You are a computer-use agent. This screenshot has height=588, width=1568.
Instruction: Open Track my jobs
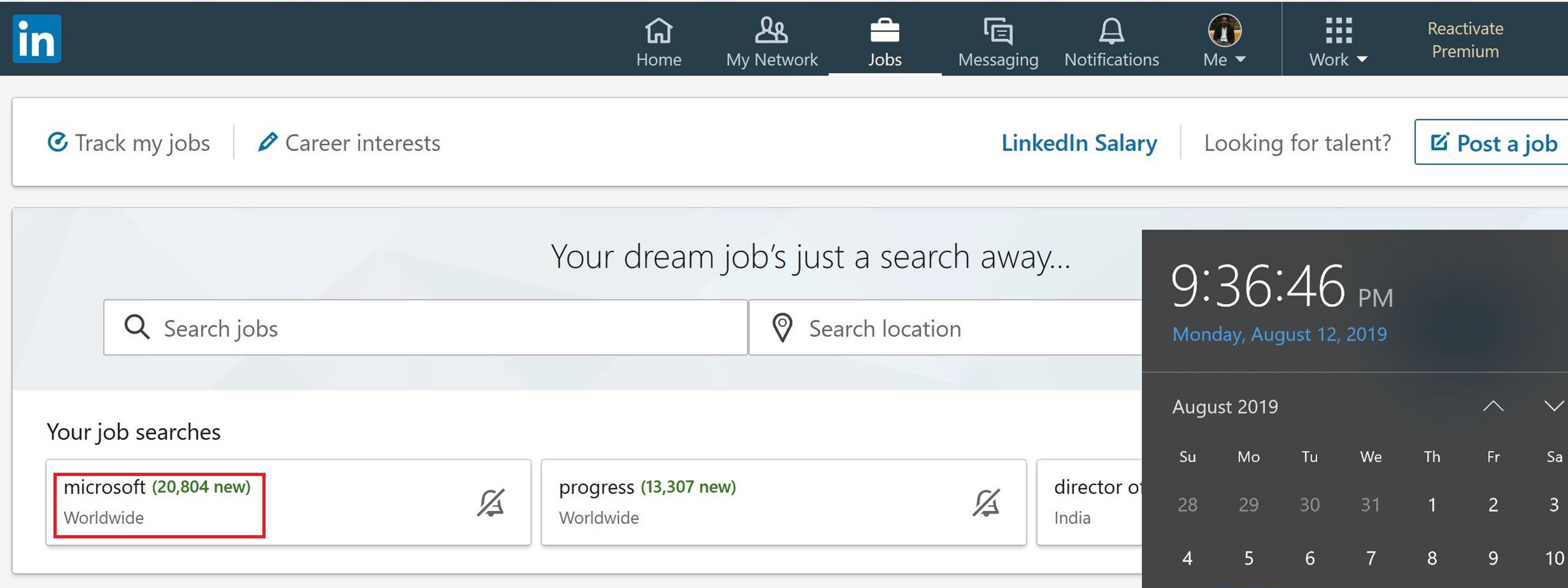[129, 143]
